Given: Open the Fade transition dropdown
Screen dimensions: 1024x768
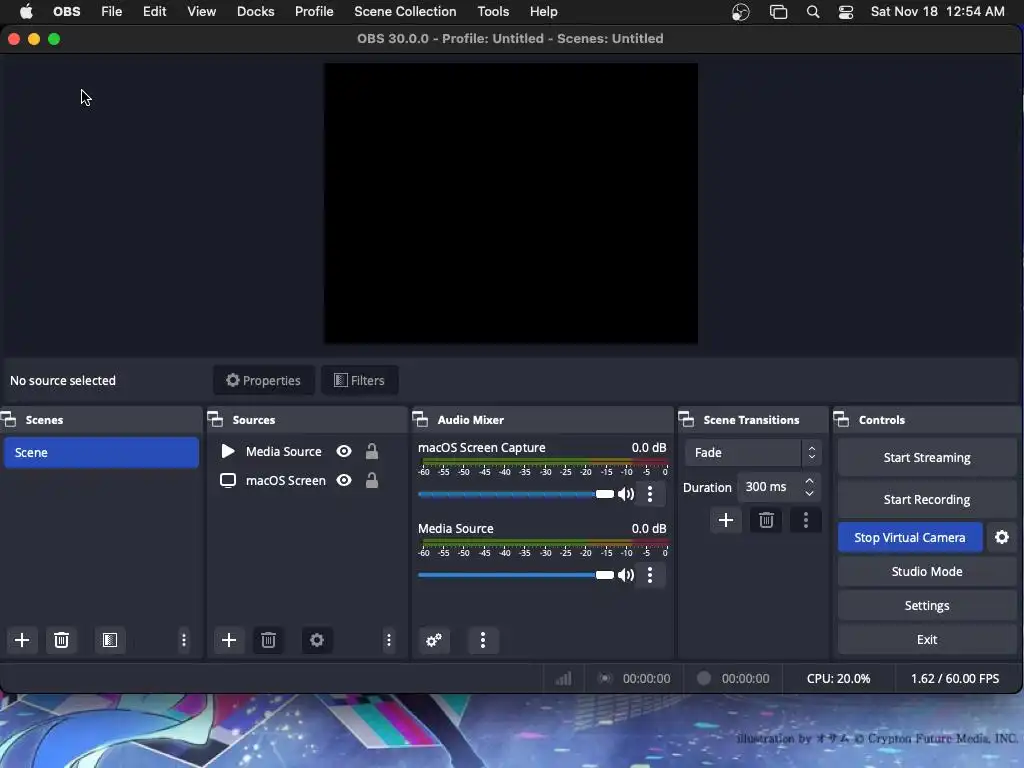Looking at the screenshot, I should point(752,453).
